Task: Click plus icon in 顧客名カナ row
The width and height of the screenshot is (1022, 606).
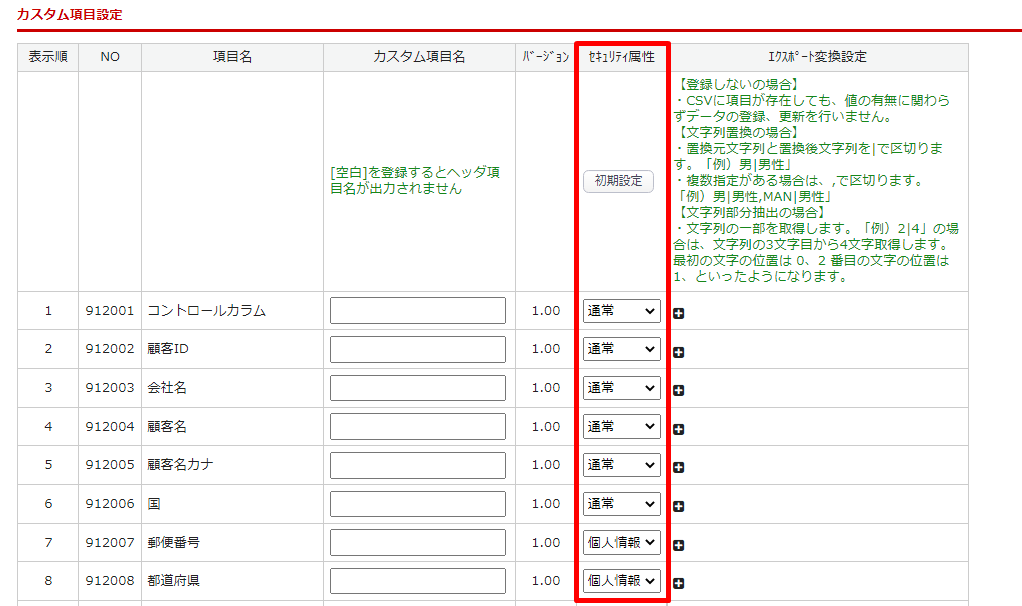Action: click(x=679, y=467)
